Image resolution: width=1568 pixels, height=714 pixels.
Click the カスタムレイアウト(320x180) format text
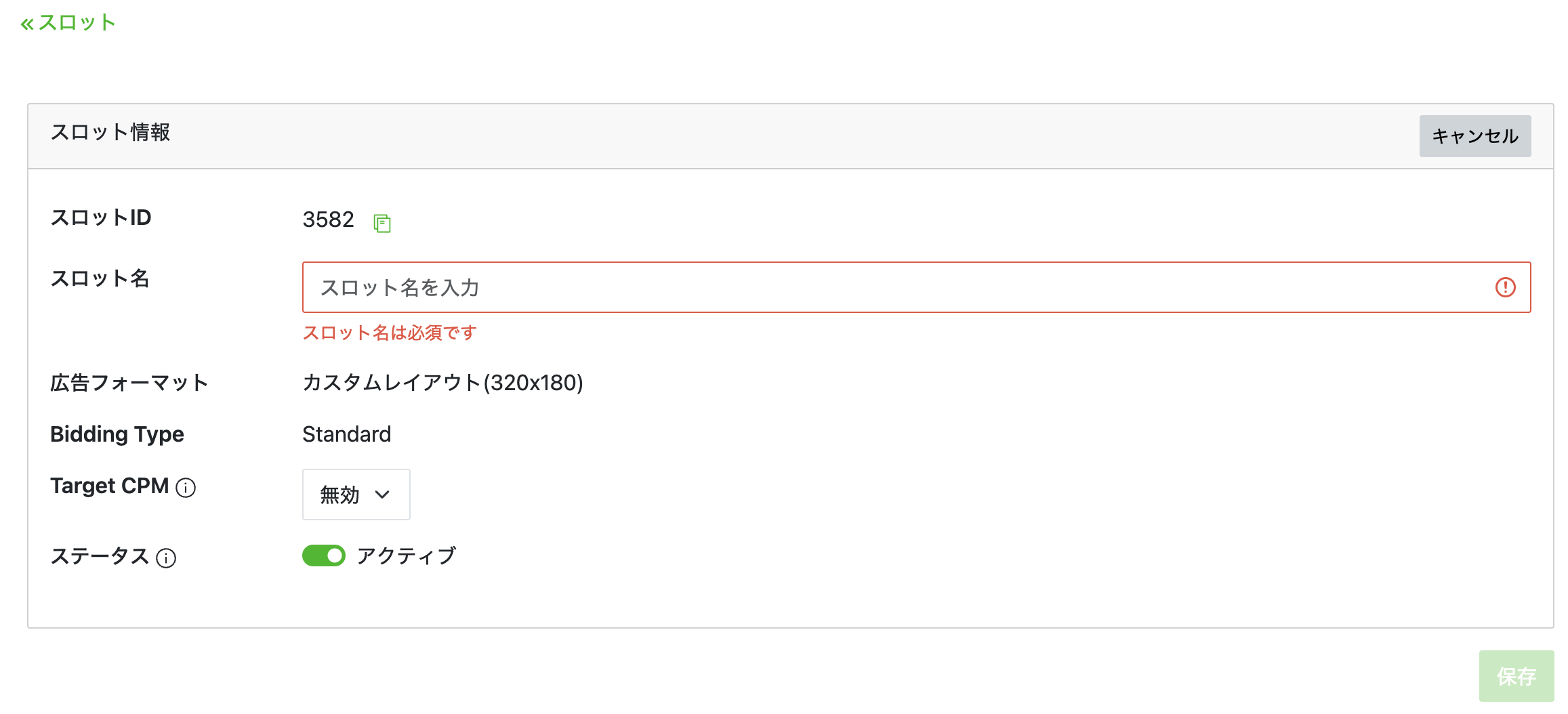[x=443, y=383]
